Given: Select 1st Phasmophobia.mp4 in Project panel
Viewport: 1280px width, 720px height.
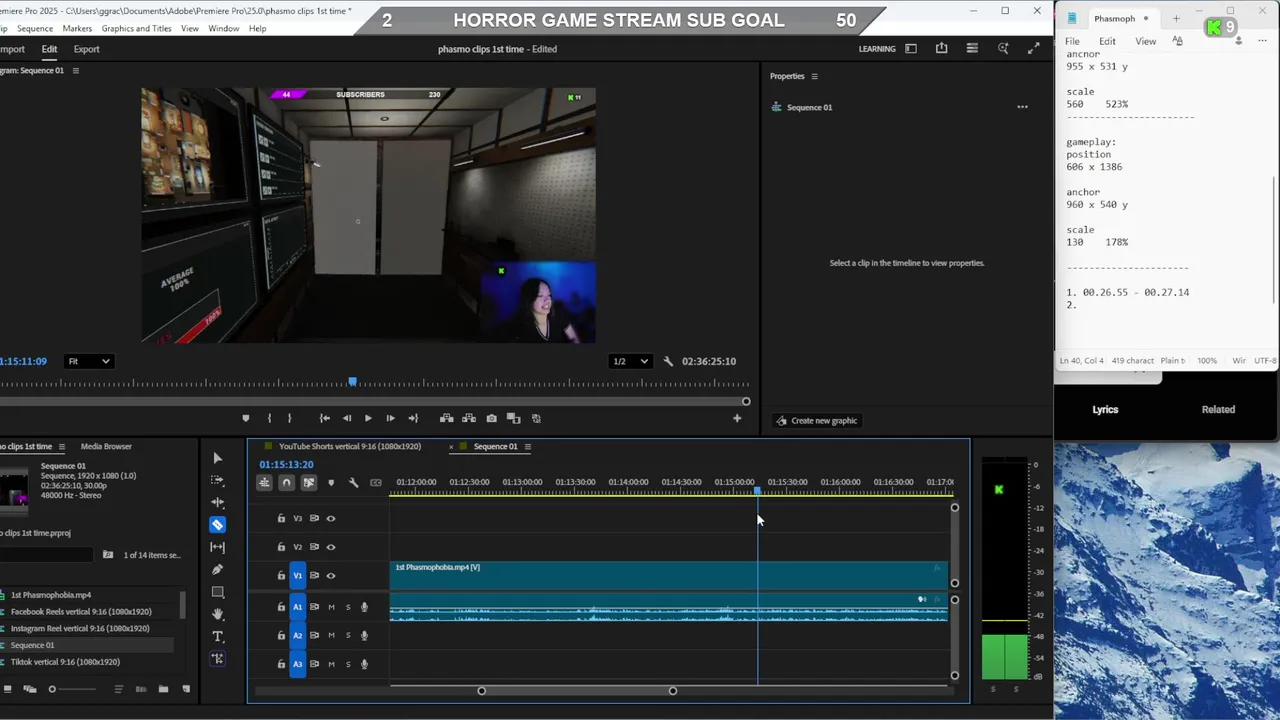Looking at the screenshot, I should (50, 595).
